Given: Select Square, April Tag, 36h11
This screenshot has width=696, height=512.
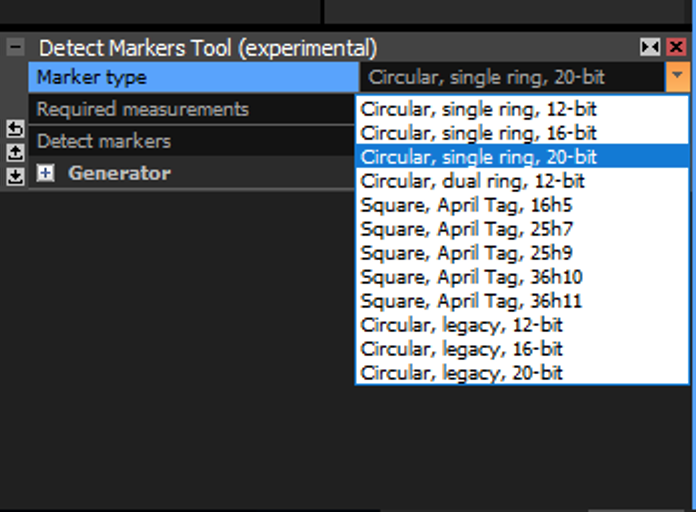Looking at the screenshot, I should pos(471,301).
